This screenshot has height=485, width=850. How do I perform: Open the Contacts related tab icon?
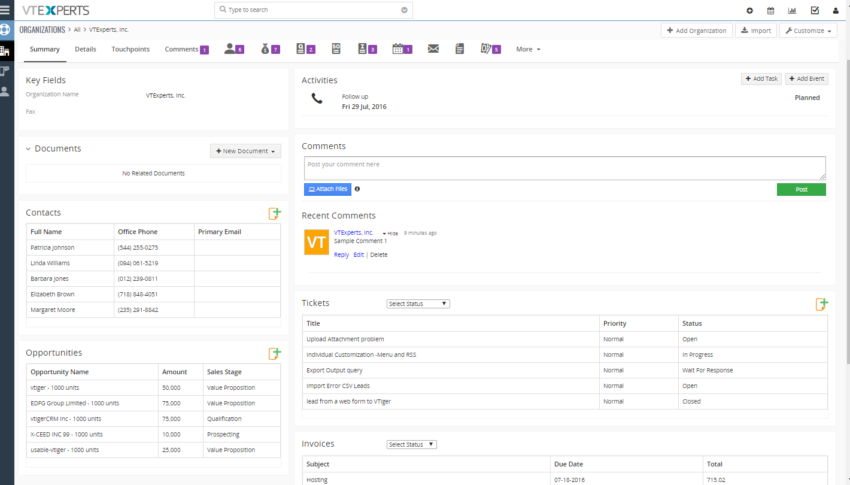click(234, 49)
